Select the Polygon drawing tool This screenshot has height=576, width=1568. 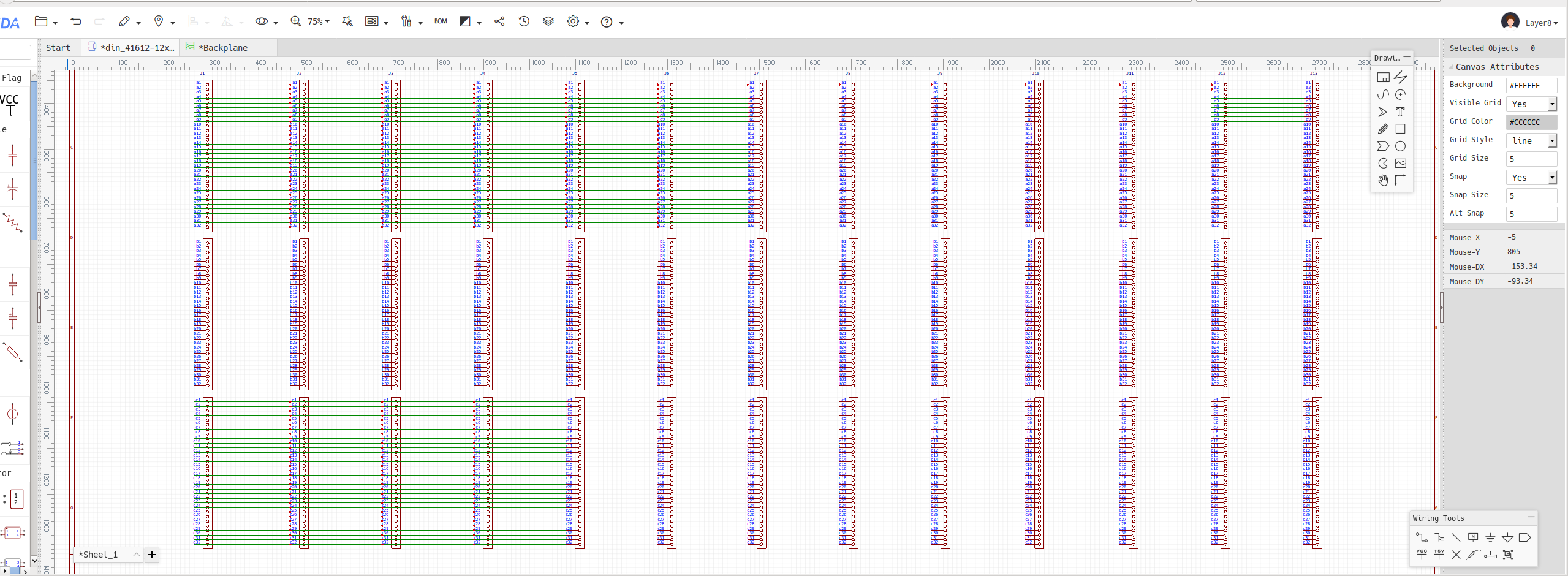click(x=1383, y=146)
